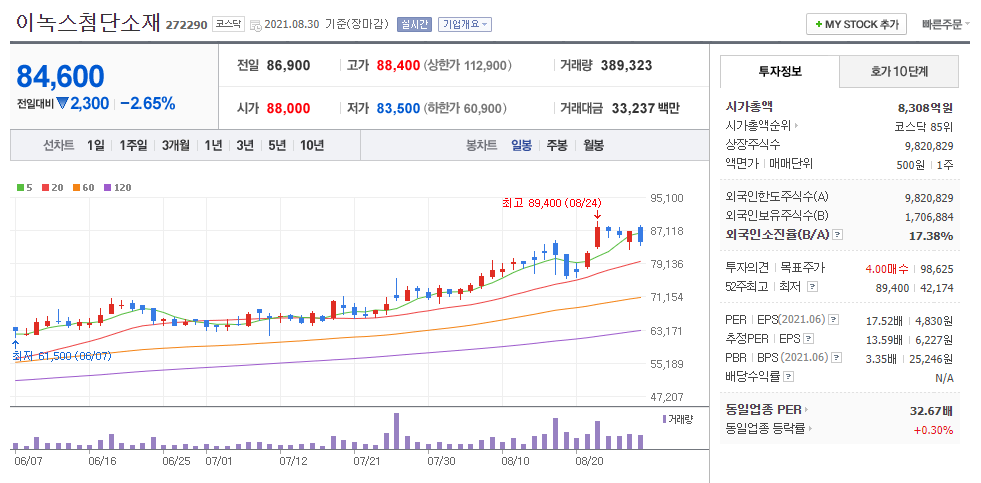This screenshot has width=981, height=483.
Task: Select the 10년 line chart period
Action: tap(312, 146)
